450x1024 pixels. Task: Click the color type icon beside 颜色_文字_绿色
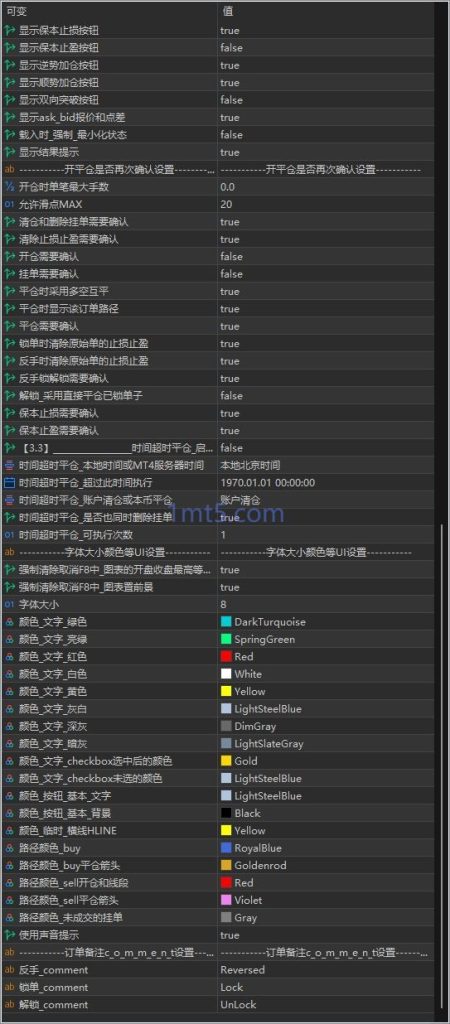coord(9,622)
